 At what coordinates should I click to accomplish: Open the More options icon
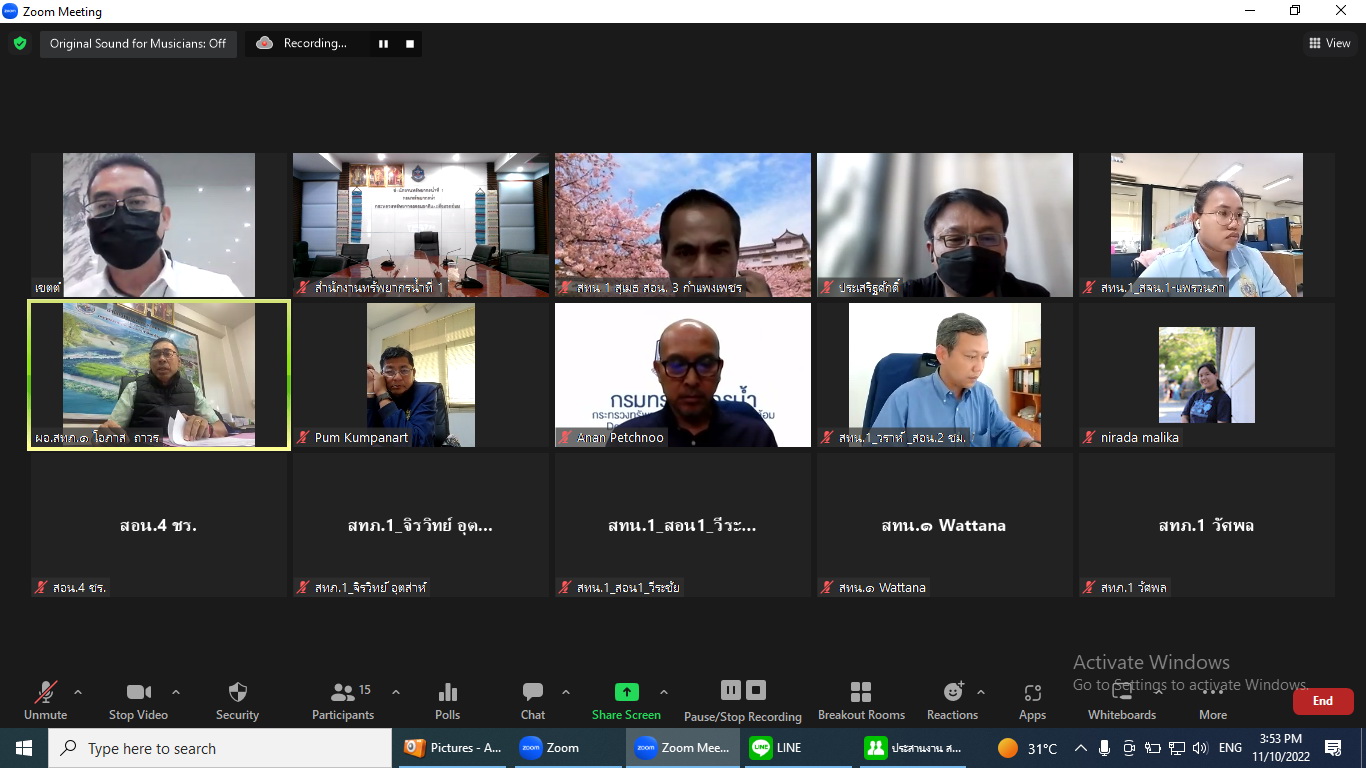(x=1213, y=692)
